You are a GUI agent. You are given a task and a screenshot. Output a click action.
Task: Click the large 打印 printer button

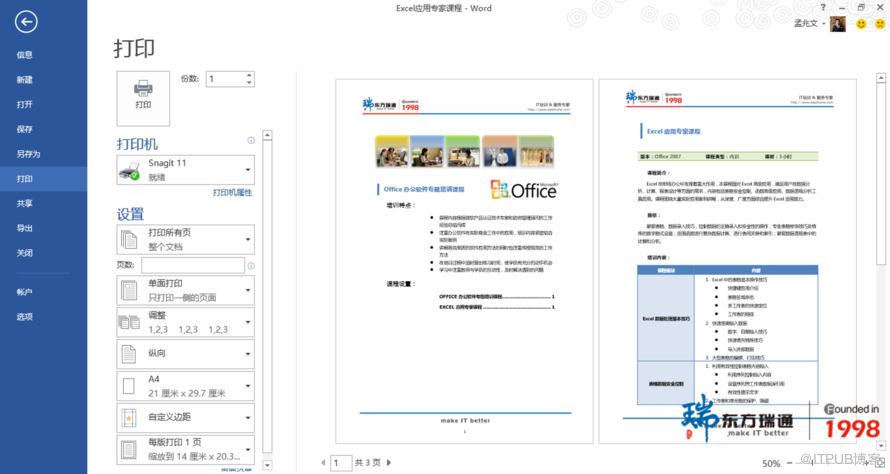[143, 98]
